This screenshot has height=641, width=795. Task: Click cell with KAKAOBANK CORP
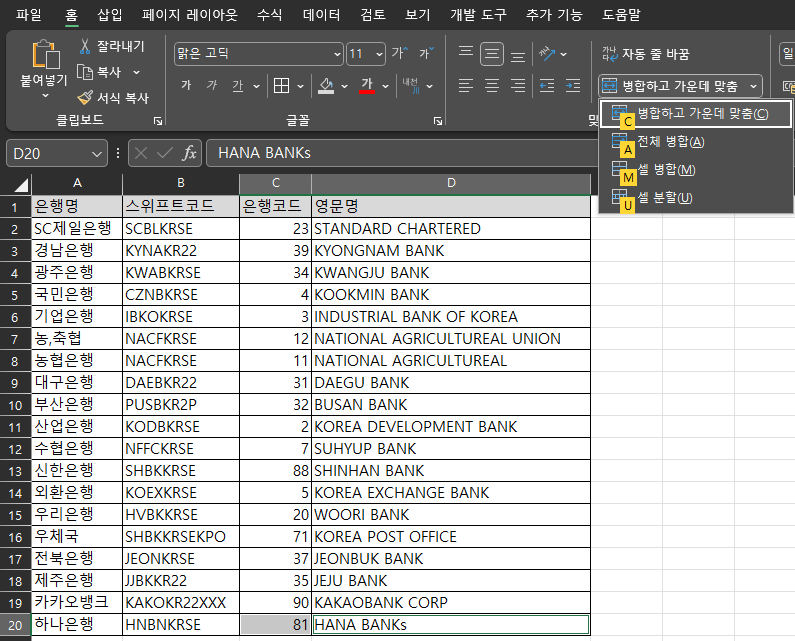[451, 602]
